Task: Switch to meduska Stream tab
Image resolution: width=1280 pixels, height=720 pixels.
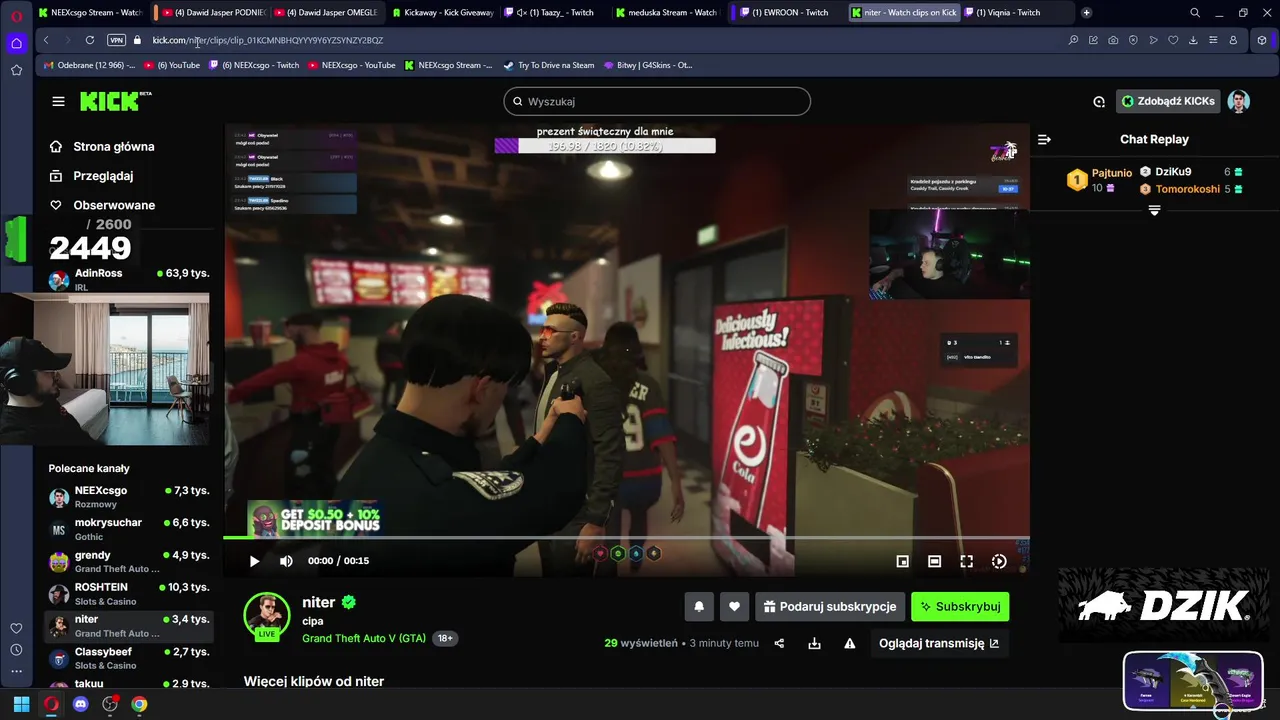Action: pyautogui.click(x=667, y=13)
